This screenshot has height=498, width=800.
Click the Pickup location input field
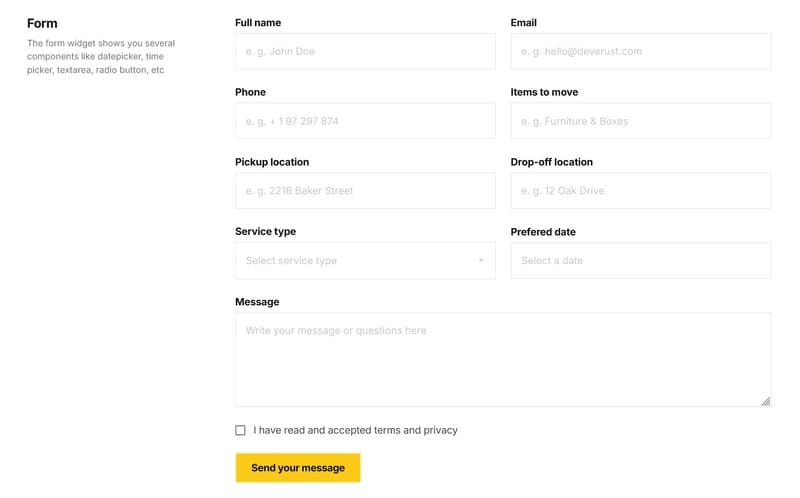point(365,191)
